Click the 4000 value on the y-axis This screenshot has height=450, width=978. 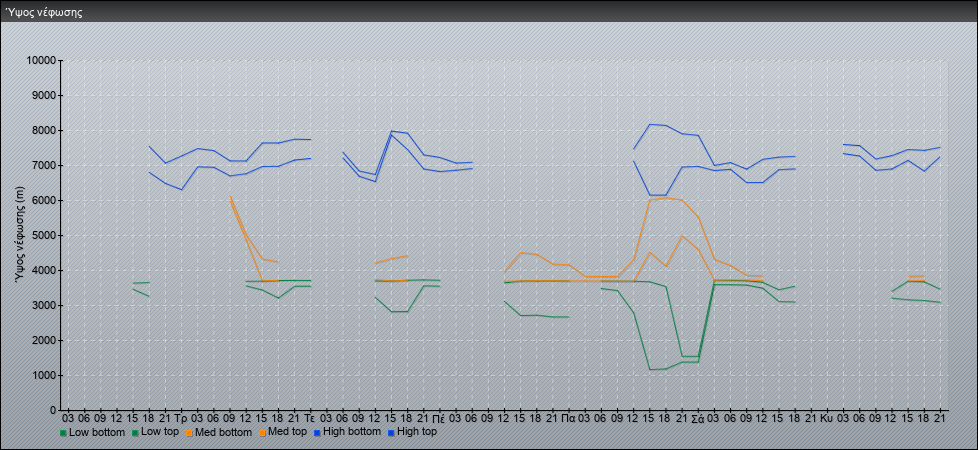pos(44,270)
